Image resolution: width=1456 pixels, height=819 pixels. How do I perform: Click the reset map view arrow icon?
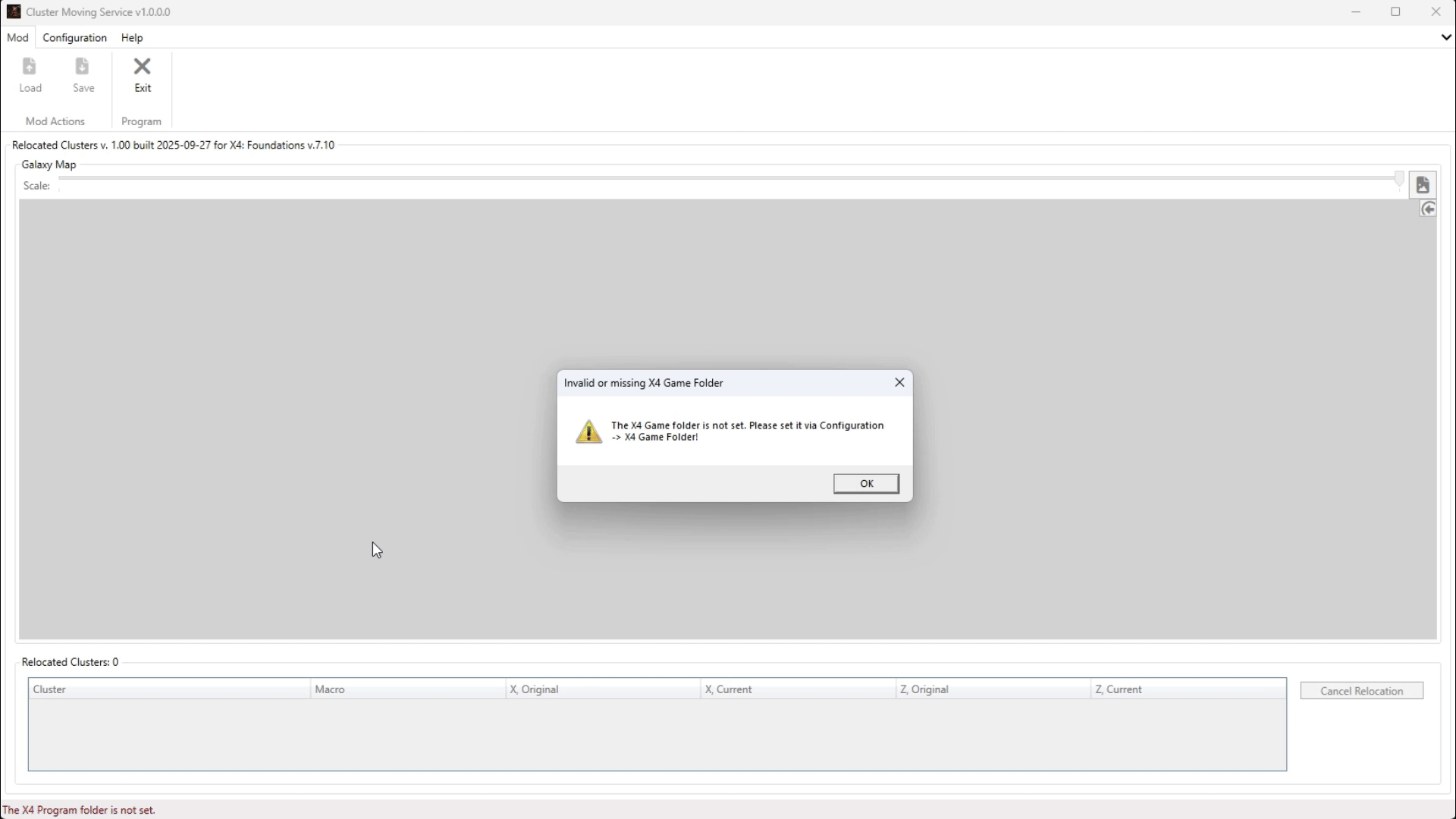(1428, 209)
